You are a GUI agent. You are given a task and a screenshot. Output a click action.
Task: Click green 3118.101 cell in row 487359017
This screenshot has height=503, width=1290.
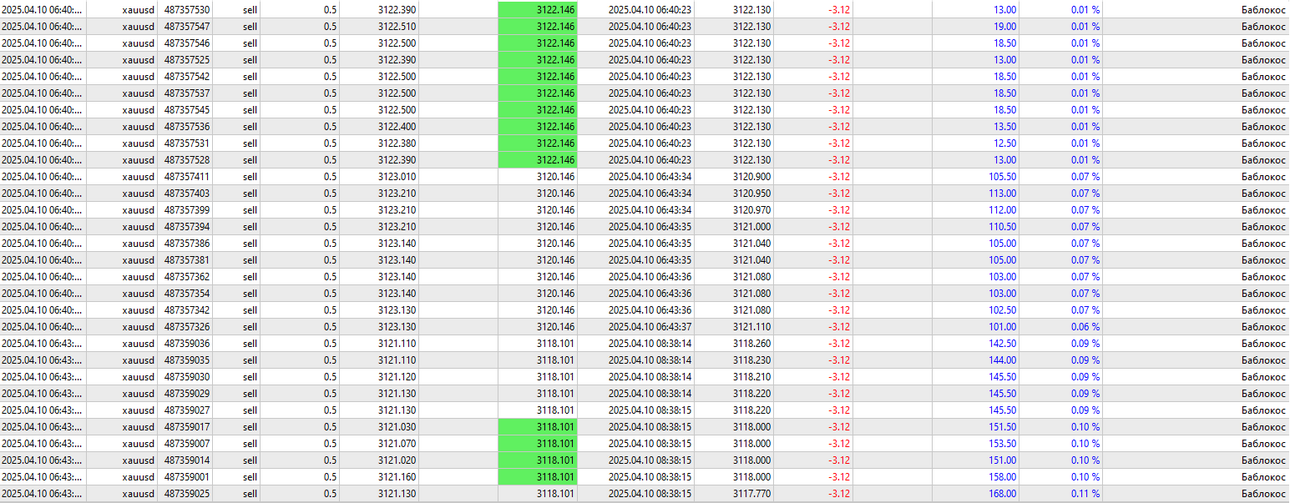(x=537, y=426)
